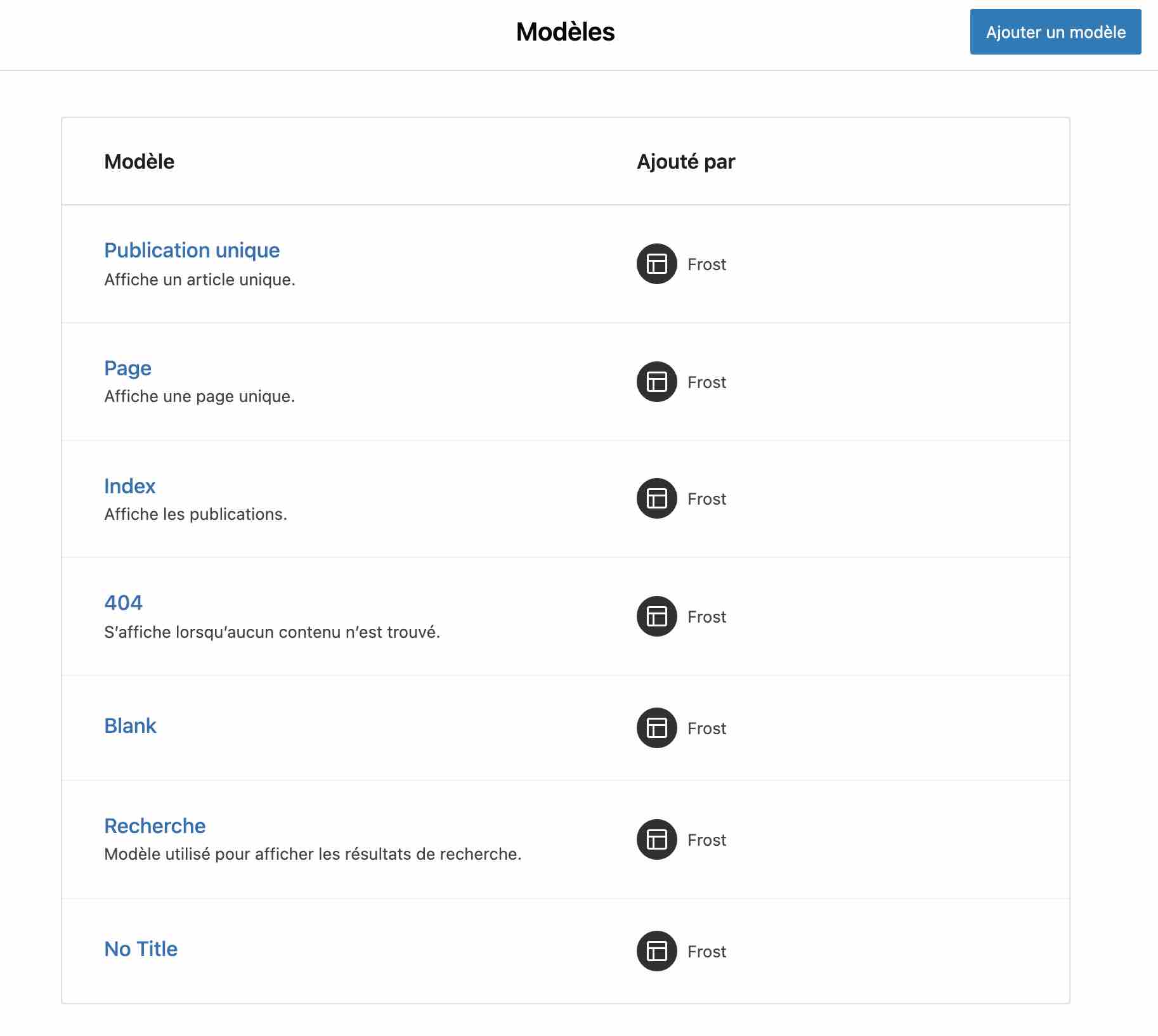Open the Publication unique template

tap(192, 250)
